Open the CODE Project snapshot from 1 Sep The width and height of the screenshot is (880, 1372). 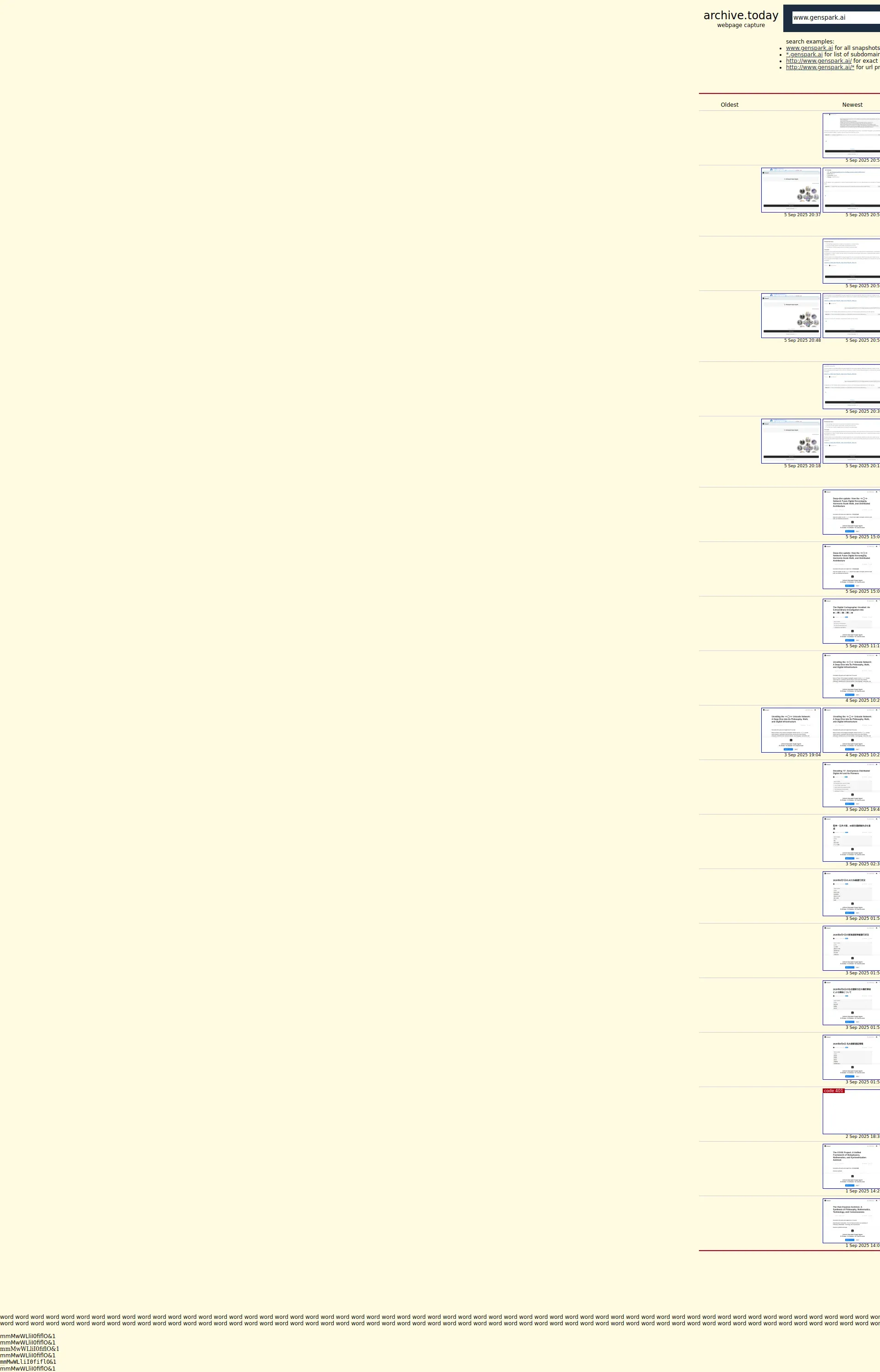coord(852,1166)
